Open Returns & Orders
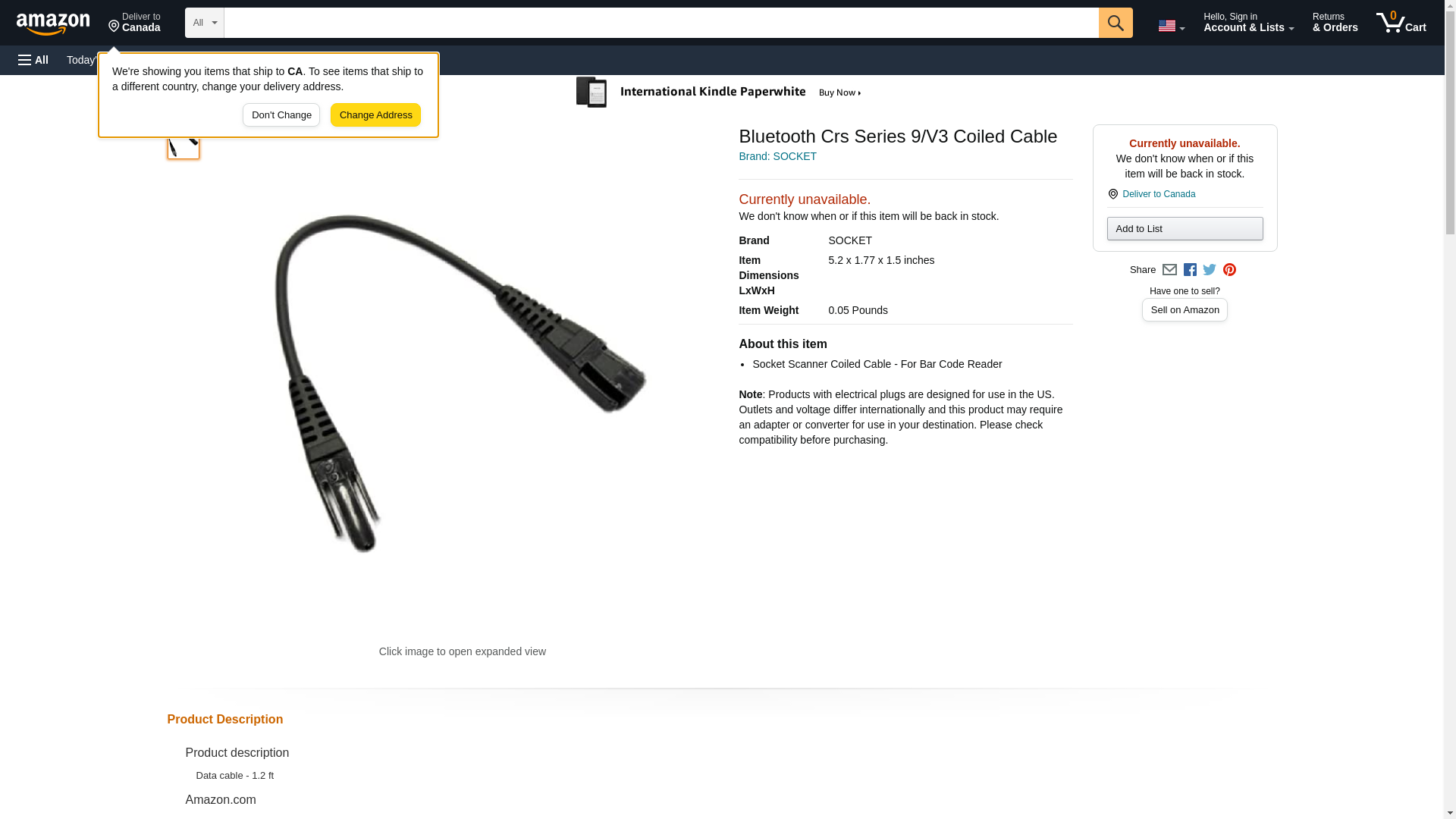Image resolution: width=1456 pixels, height=819 pixels. click(x=1335, y=22)
